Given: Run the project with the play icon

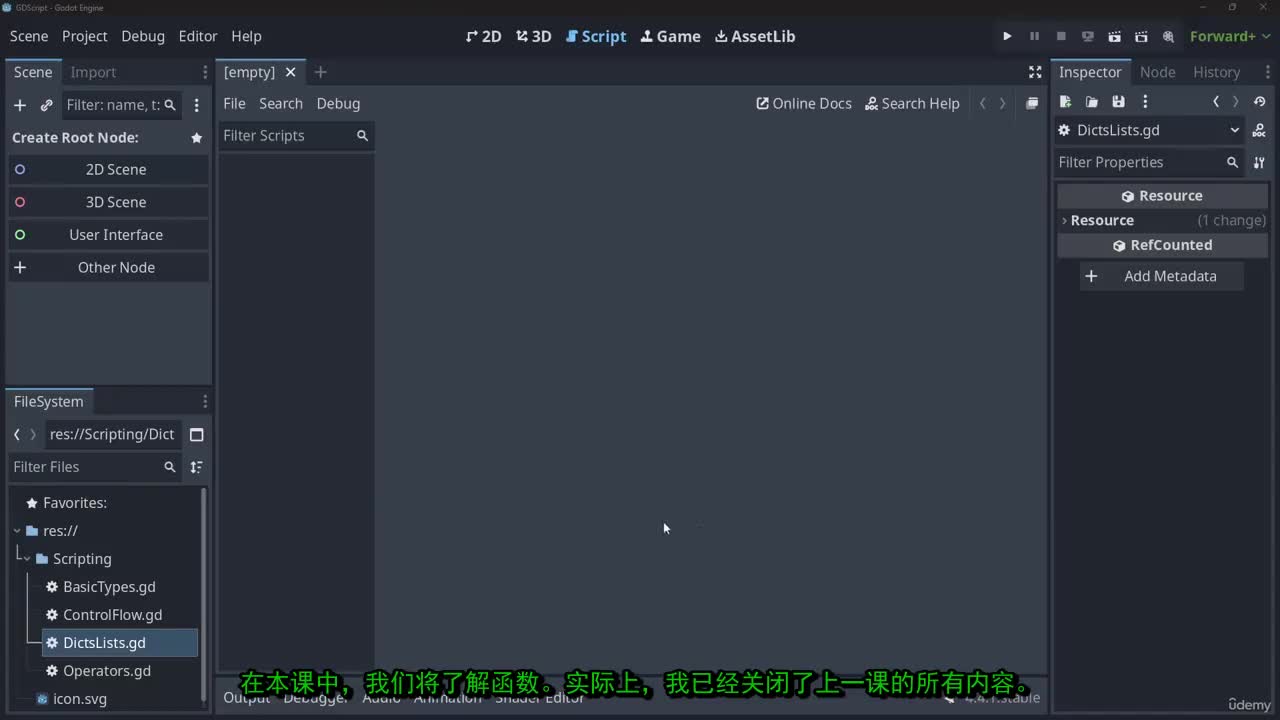Looking at the screenshot, I should (1007, 36).
